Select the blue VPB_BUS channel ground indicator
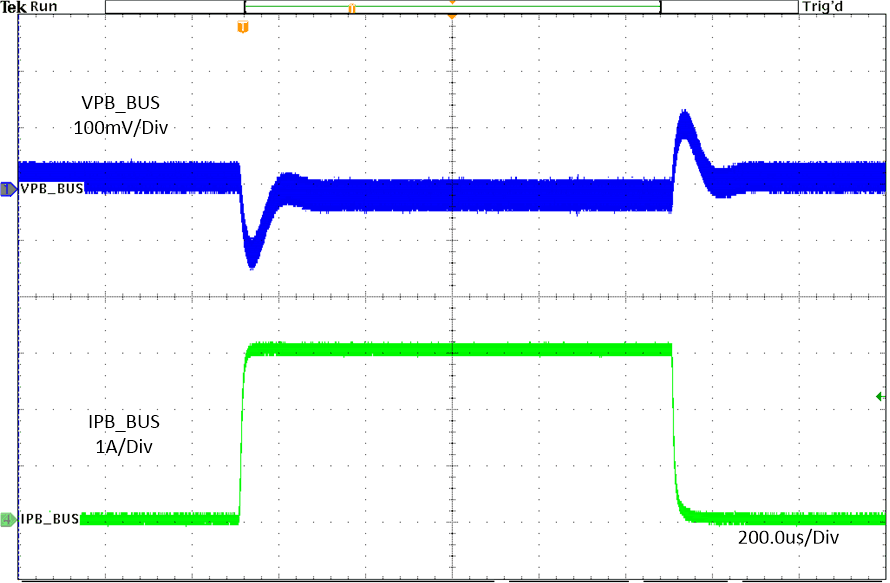 coord(8,188)
